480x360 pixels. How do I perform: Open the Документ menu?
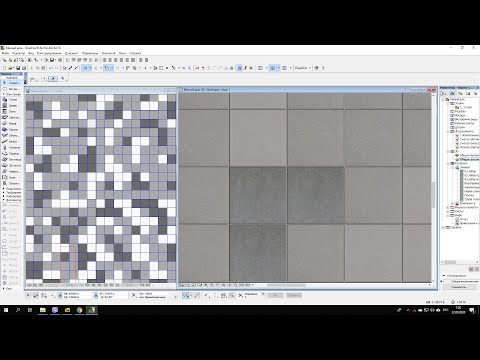[x=72, y=53]
